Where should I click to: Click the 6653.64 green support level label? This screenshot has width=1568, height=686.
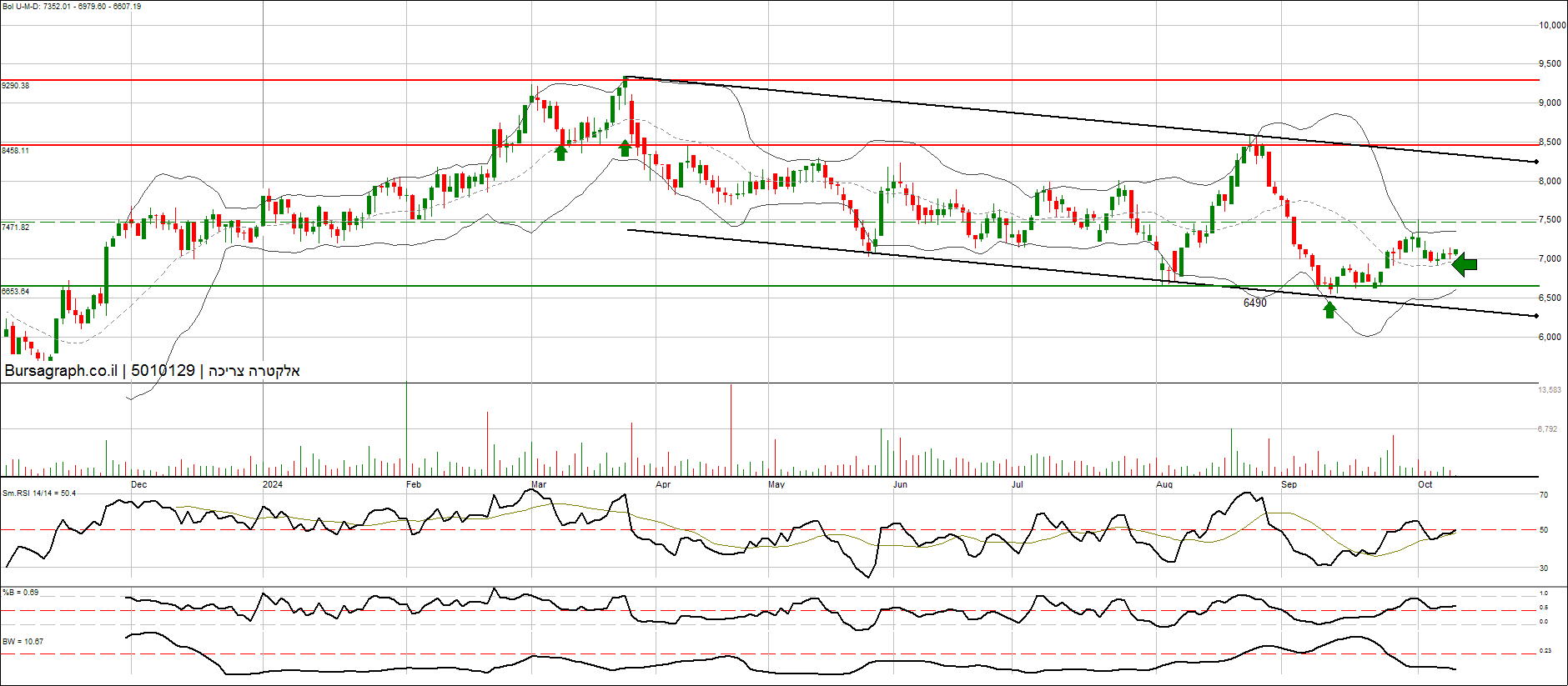click(16, 292)
